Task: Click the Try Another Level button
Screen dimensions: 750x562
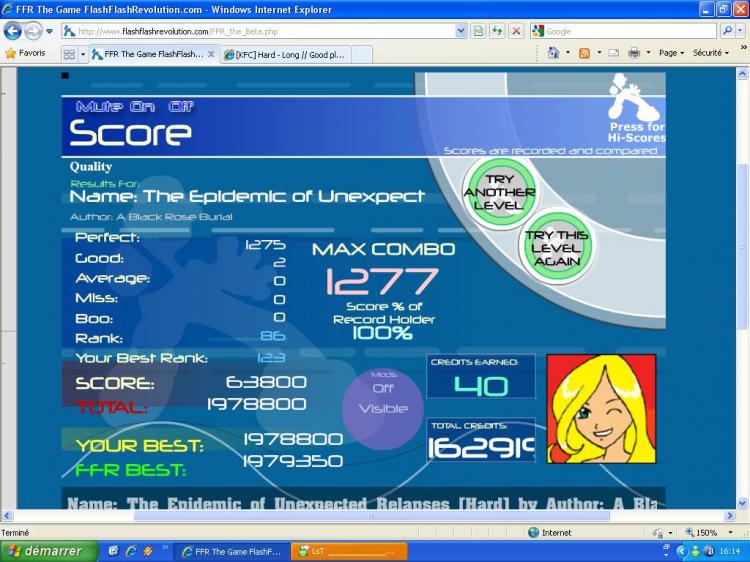Action: point(500,192)
